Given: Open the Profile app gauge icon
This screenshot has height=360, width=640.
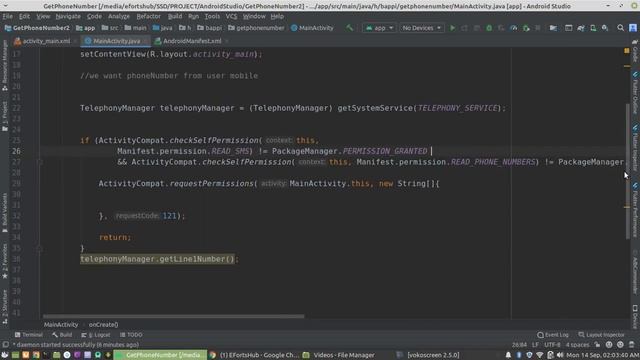Looking at the screenshot, I should point(513,28).
